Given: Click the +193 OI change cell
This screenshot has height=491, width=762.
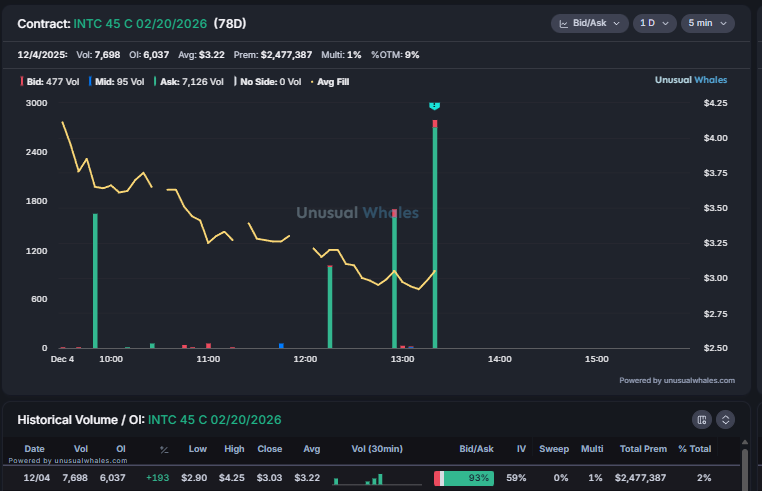Looking at the screenshot, I should coord(157,478).
